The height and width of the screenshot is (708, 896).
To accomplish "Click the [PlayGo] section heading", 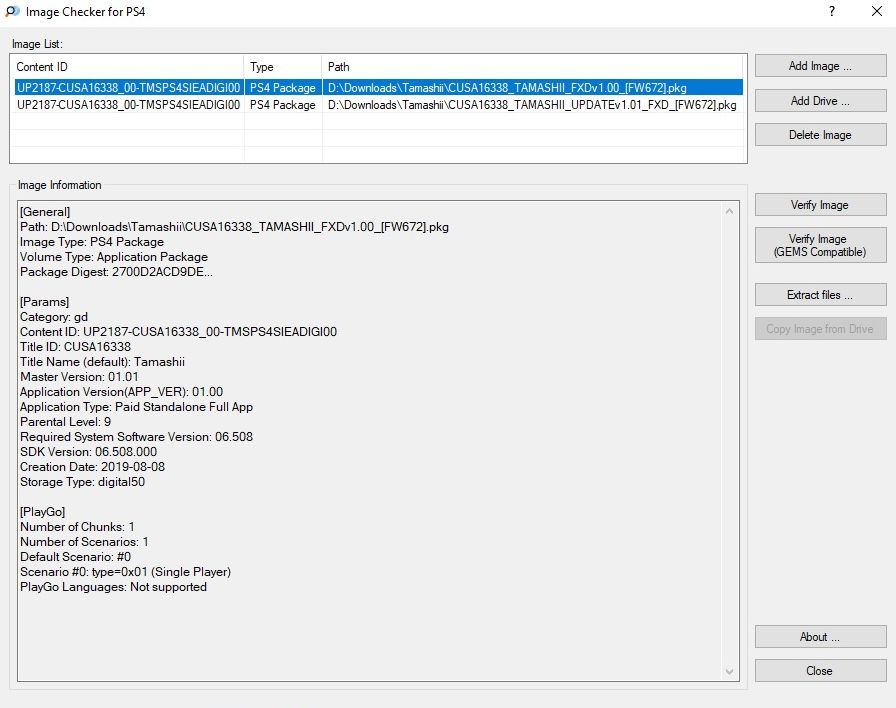I will pyautogui.click(x=43, y=511).
